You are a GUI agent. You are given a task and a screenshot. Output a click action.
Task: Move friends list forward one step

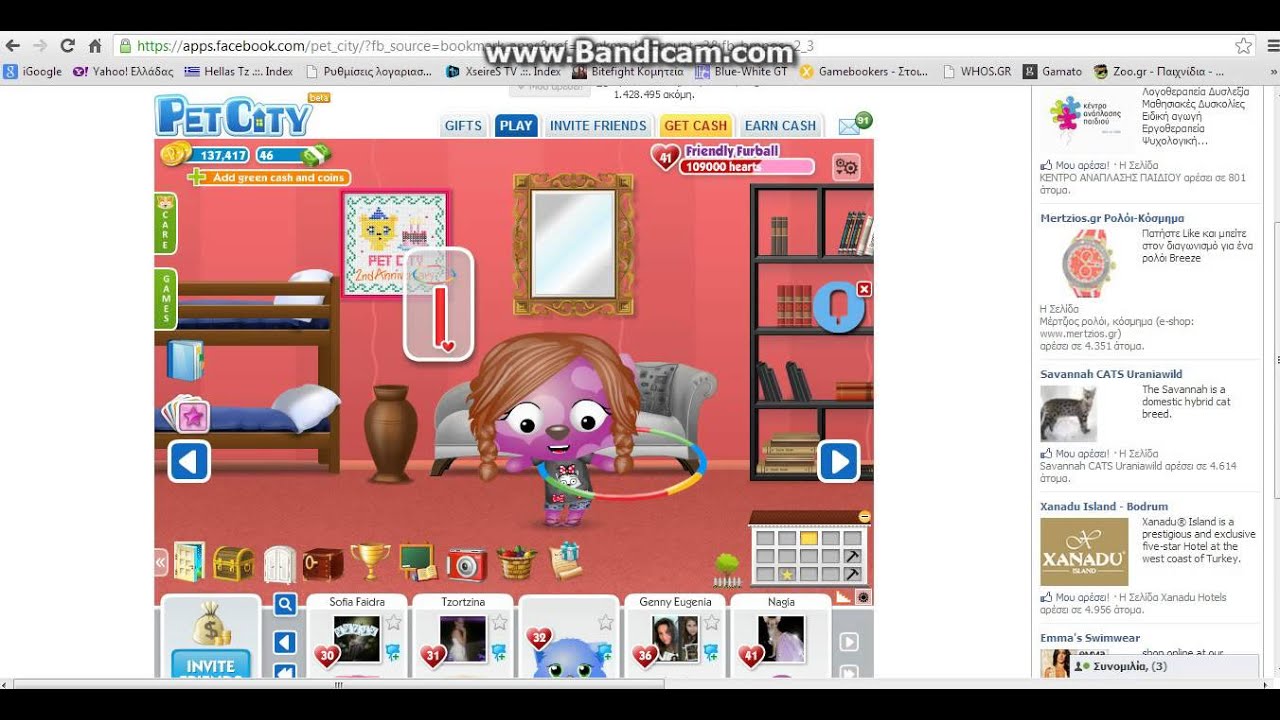click(849, 643)
